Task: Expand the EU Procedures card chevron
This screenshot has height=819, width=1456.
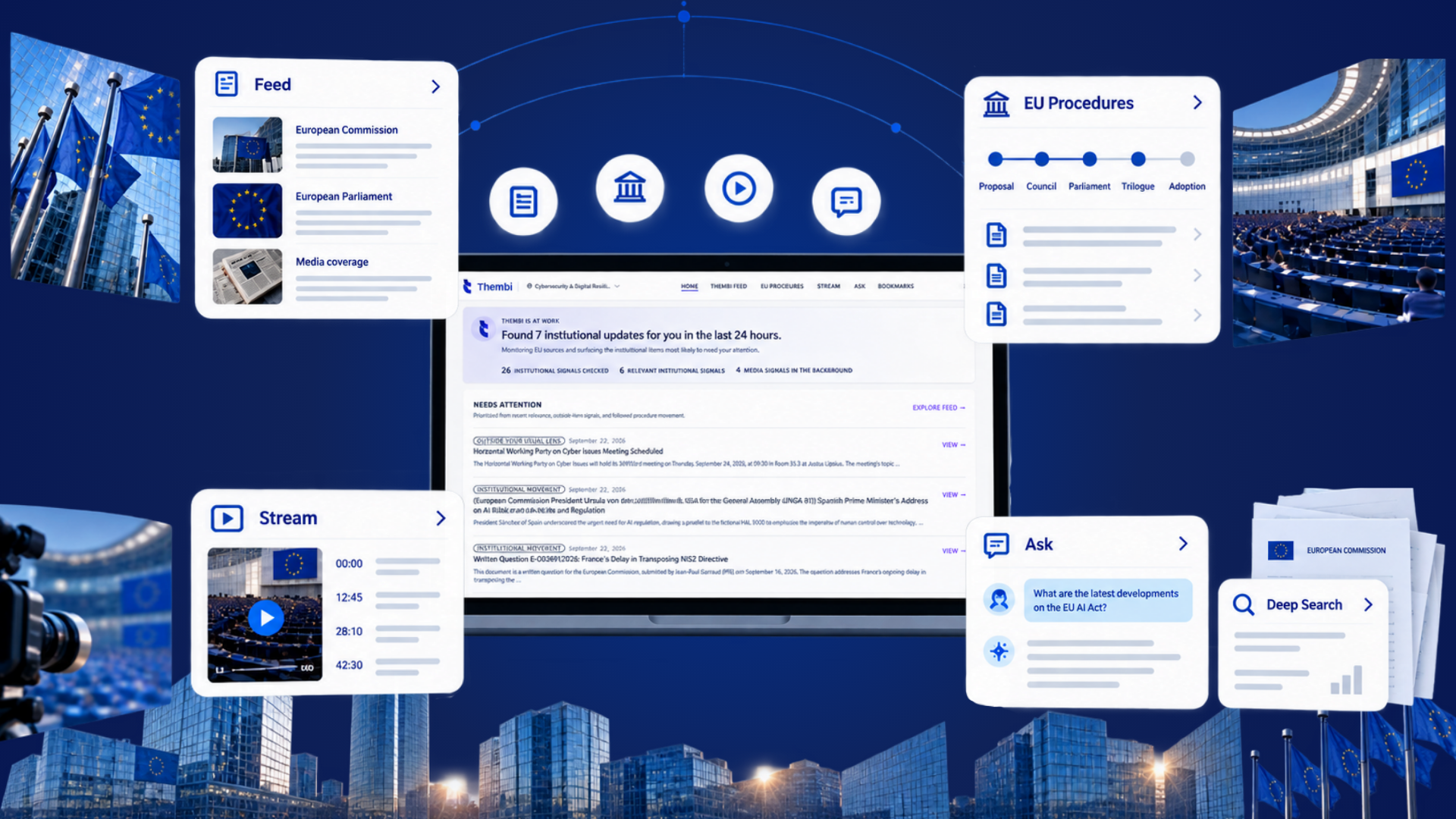Action: [1197, 102]
